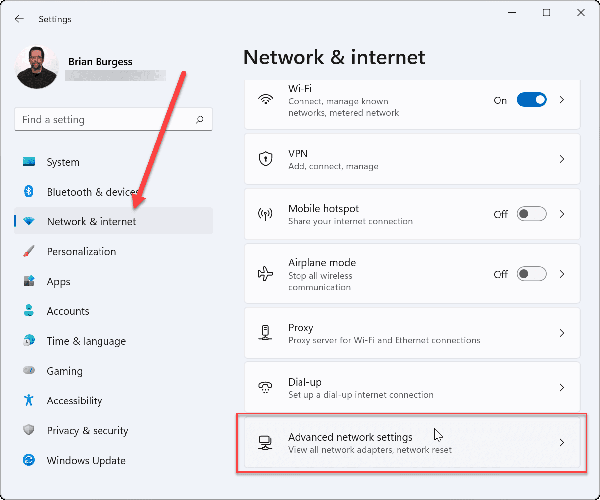Switch to Apps settings category
The image size is (600, 500).
[x=113, y=281]
